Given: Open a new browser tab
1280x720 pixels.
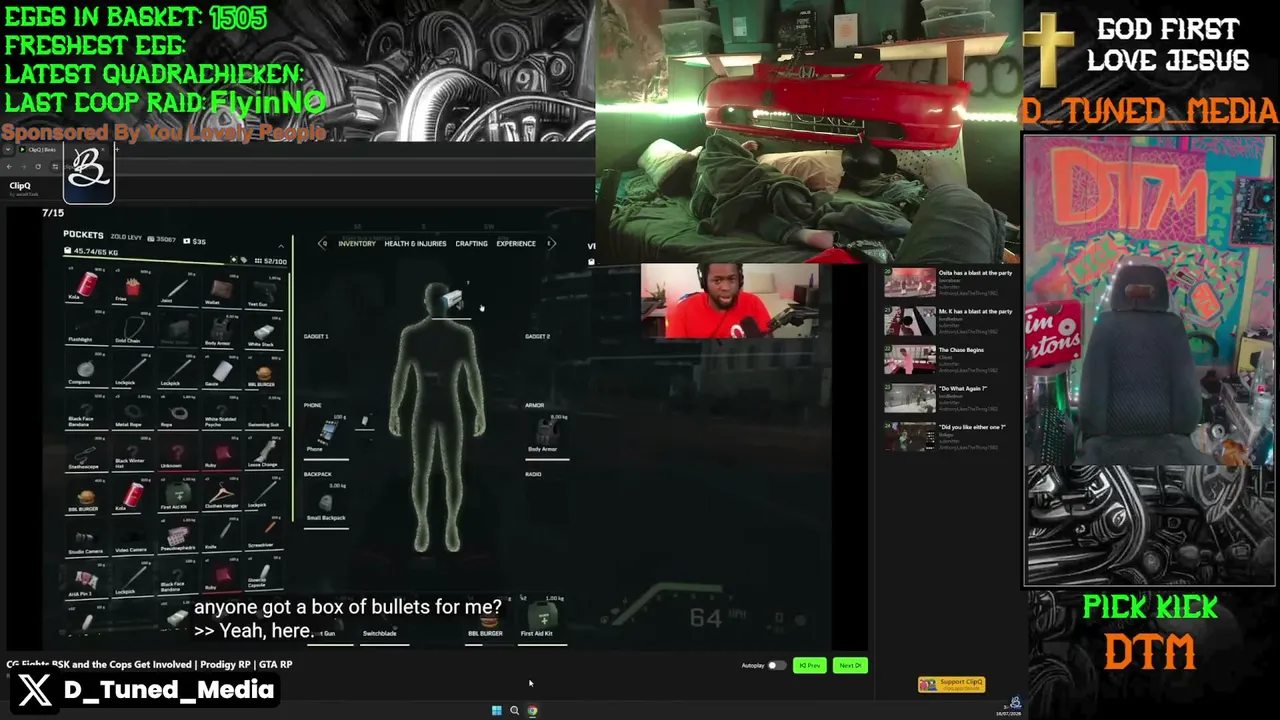Looking at the screenshot, I should pos(116,150).
